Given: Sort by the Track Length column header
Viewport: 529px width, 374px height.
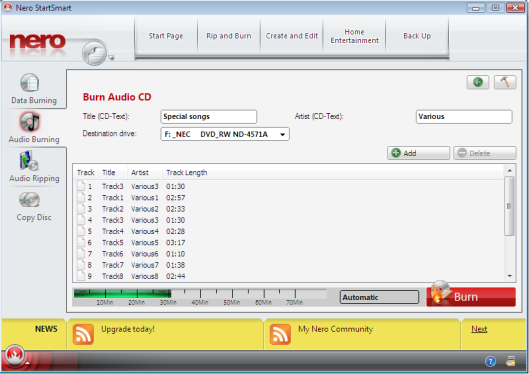Looking at the screenshot, I should (187, 173).
